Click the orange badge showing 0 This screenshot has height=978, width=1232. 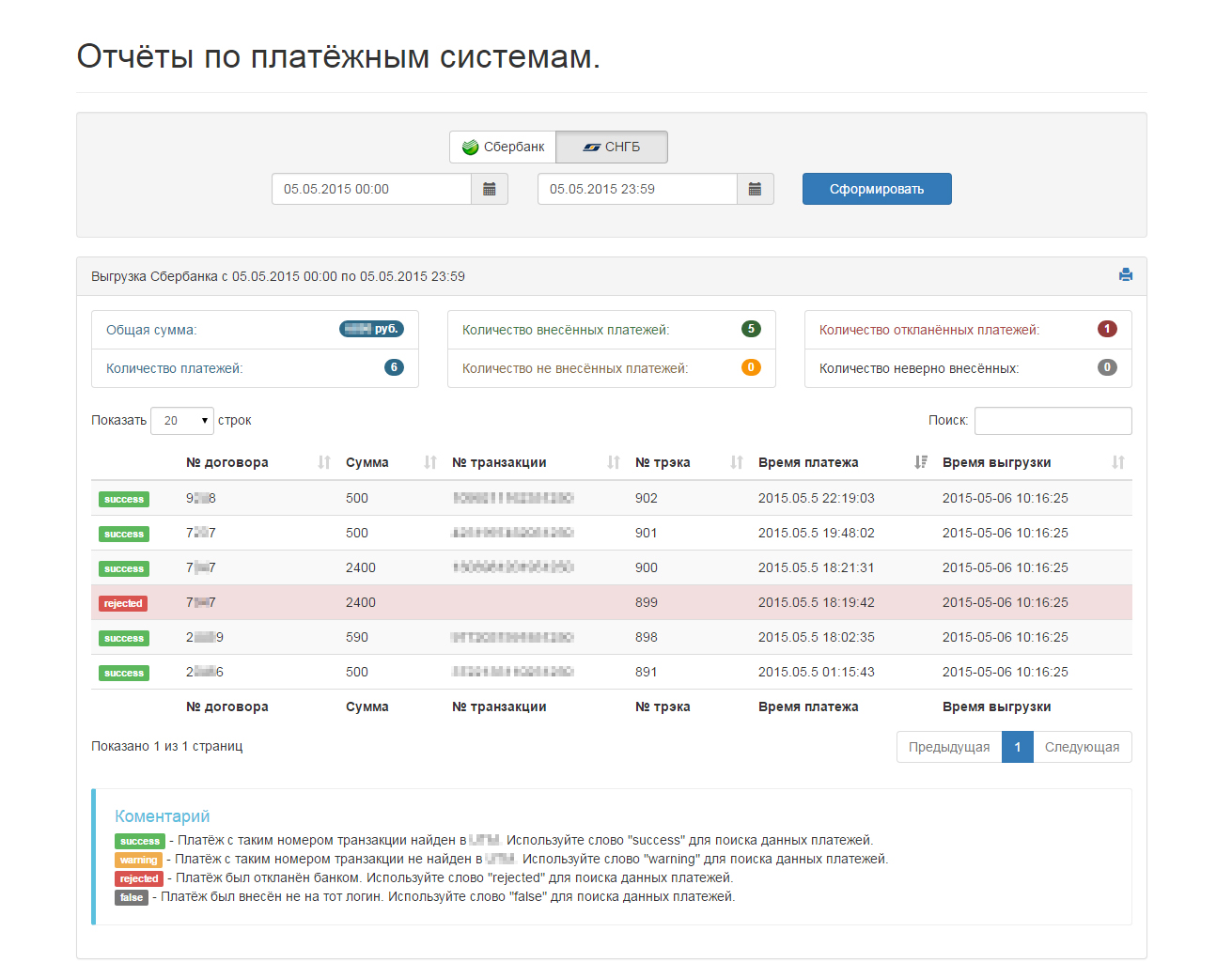click(751, 367)
